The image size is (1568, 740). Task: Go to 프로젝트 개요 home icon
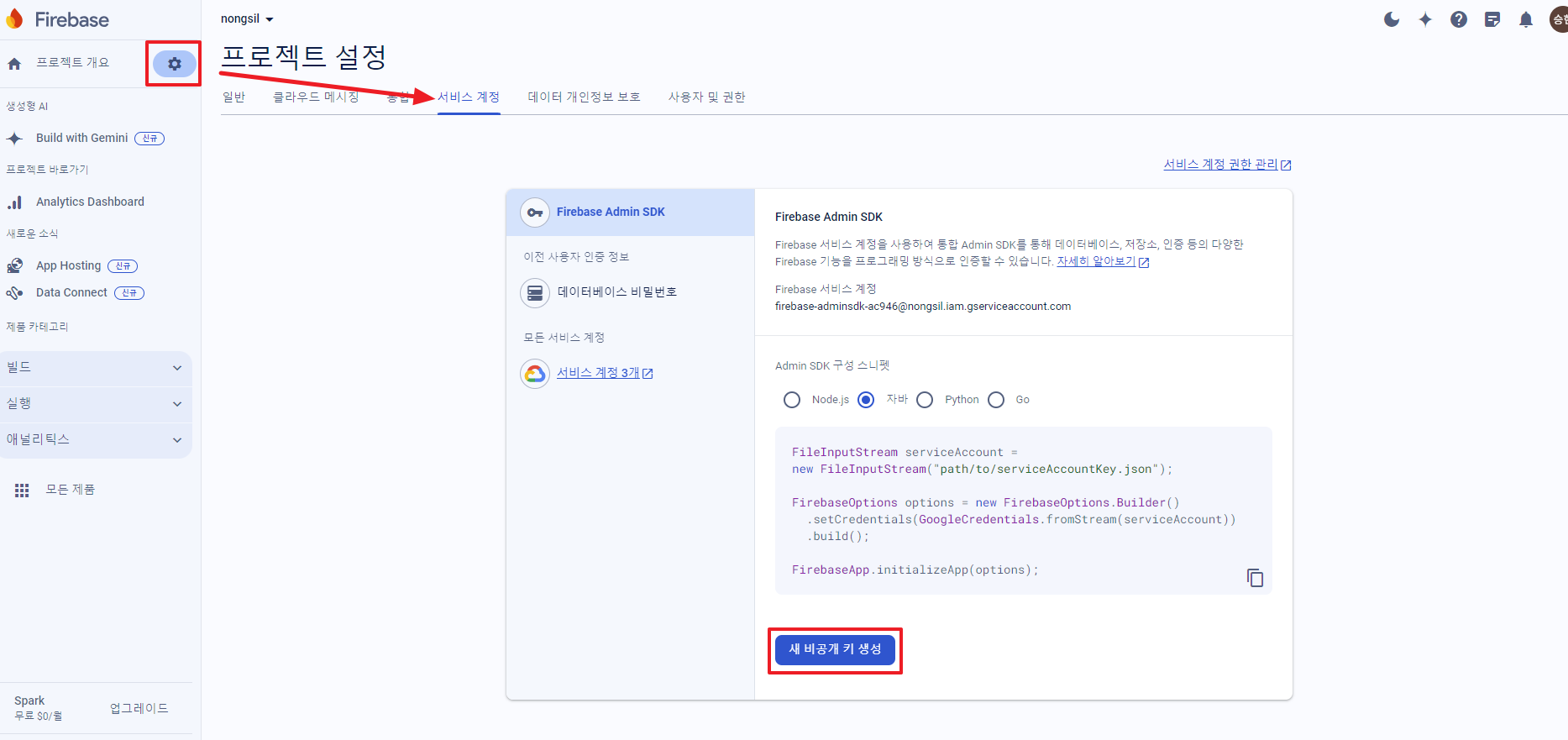(14, 64)
